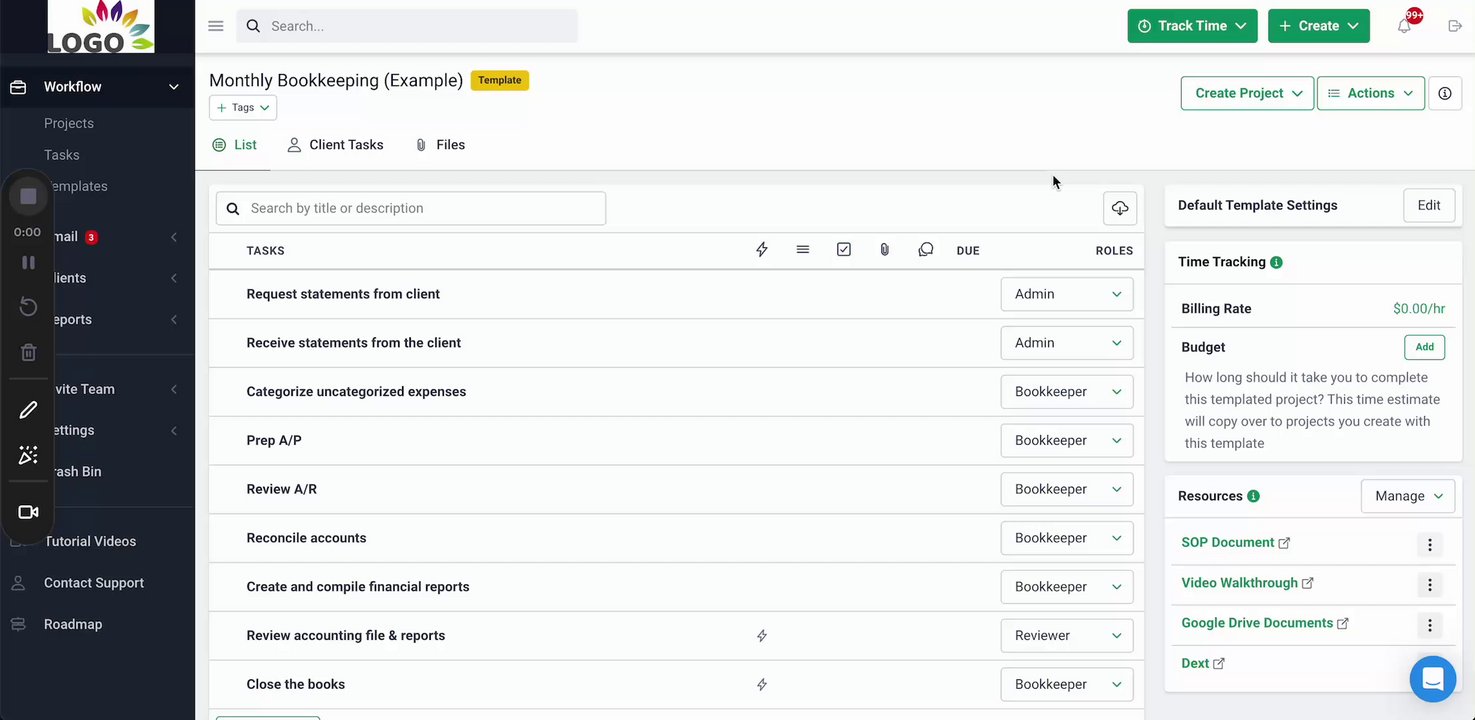The width and height of the screenshot is (1475, 720).
Task: Click the screen recorder stop button
Action: point(28,196)
